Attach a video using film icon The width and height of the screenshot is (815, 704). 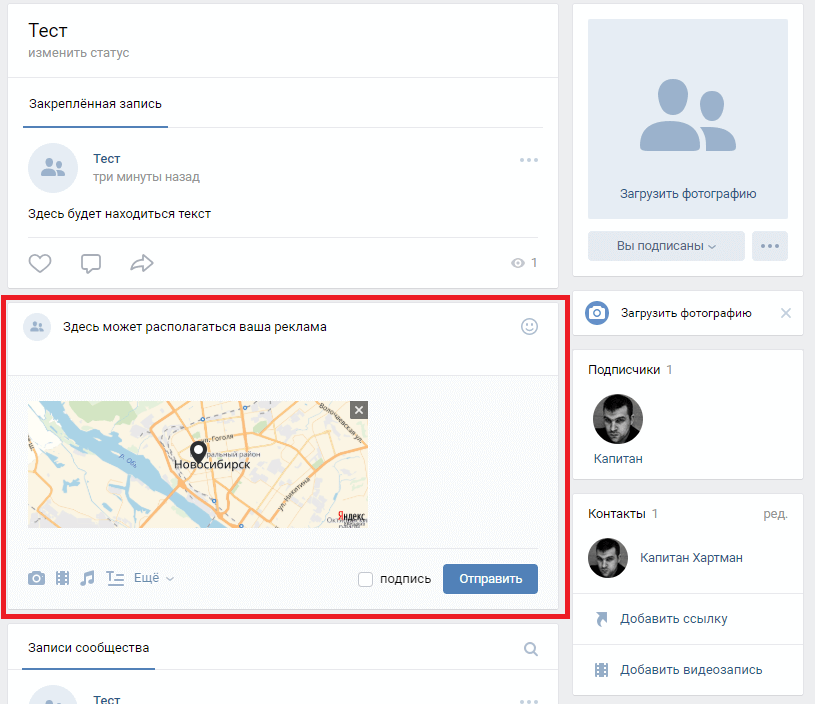[x=63, y=578]
